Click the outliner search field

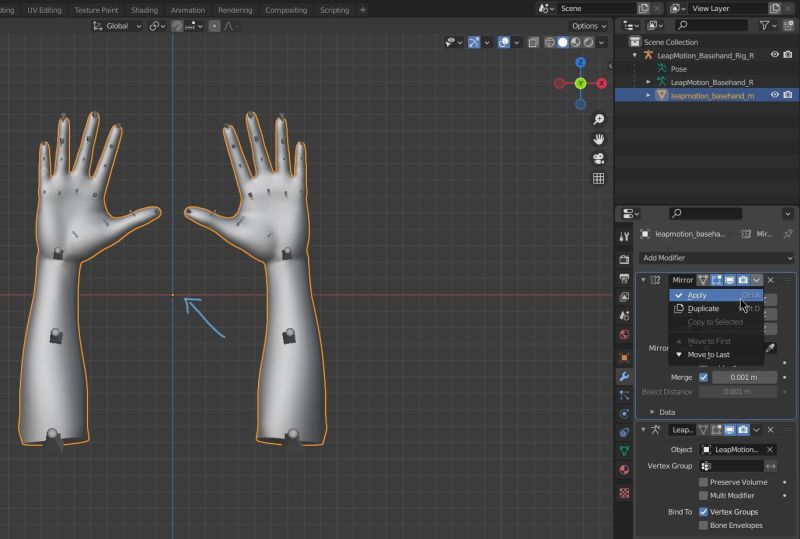(711, 25)
